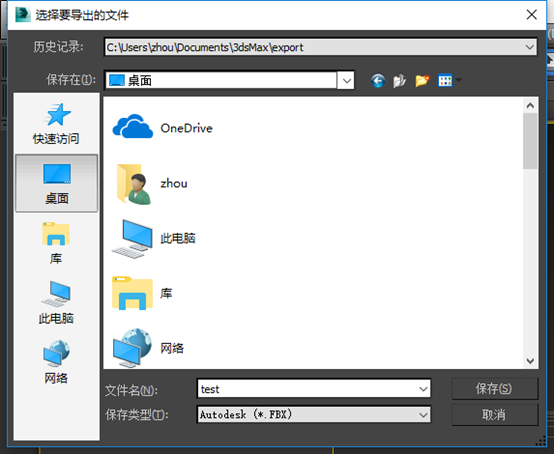554x454 pixels.
Task: Select the 此电脑 computer icon in file list
Action: 132,239
